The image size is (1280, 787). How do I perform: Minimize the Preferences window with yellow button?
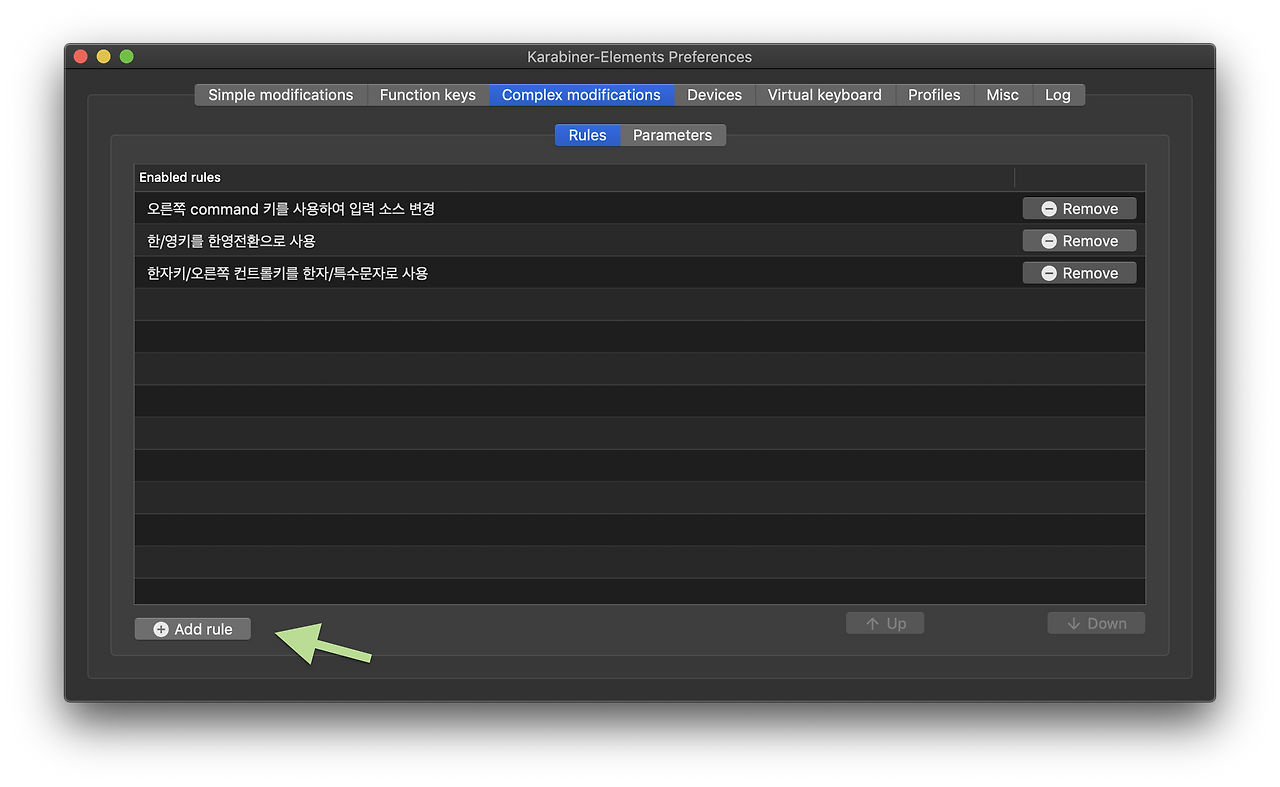tap(104, 57)
